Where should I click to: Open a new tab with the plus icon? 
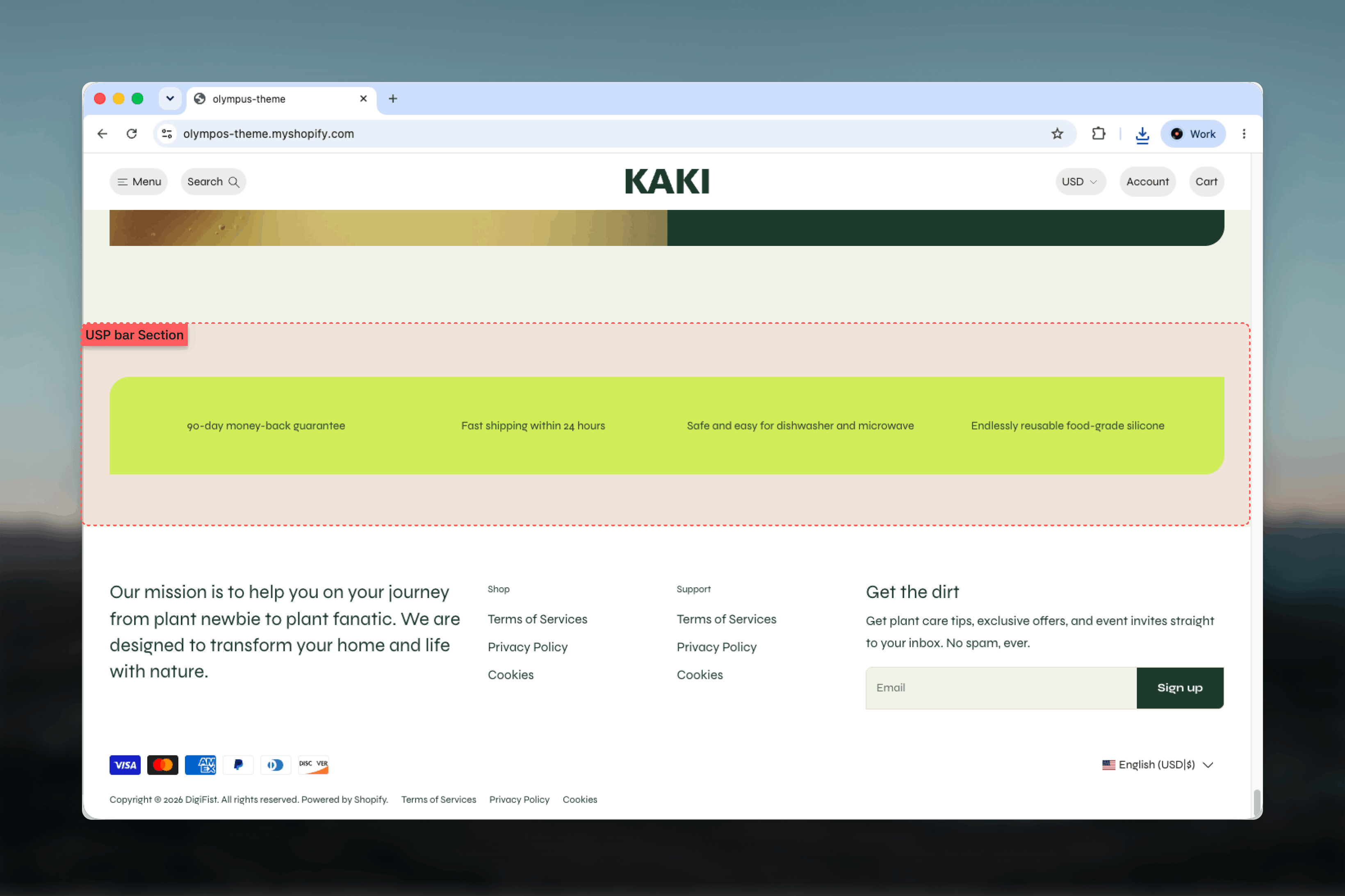pos(393,99)
